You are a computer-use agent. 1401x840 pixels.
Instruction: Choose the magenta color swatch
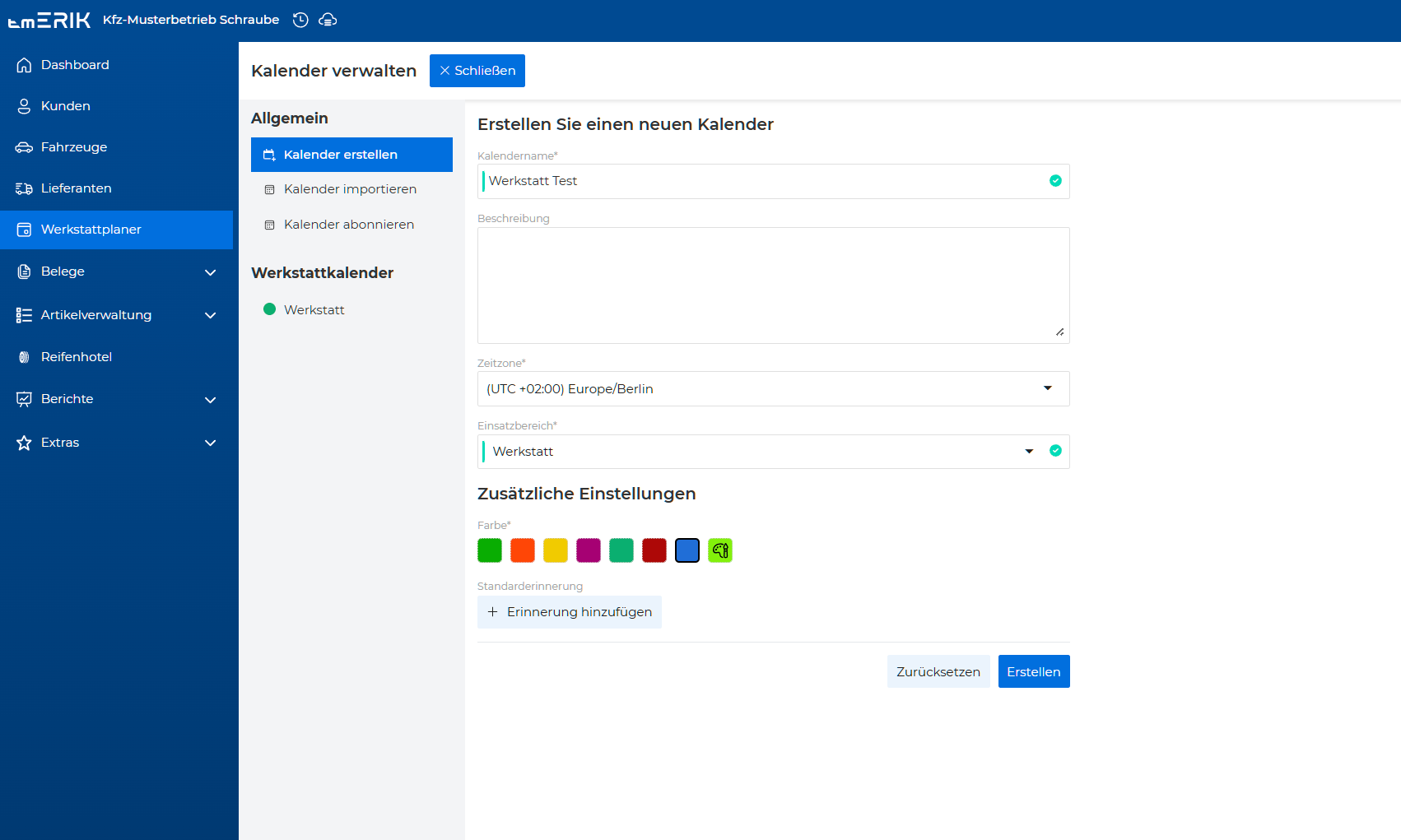pyautogui.click(x=589, y=550)
